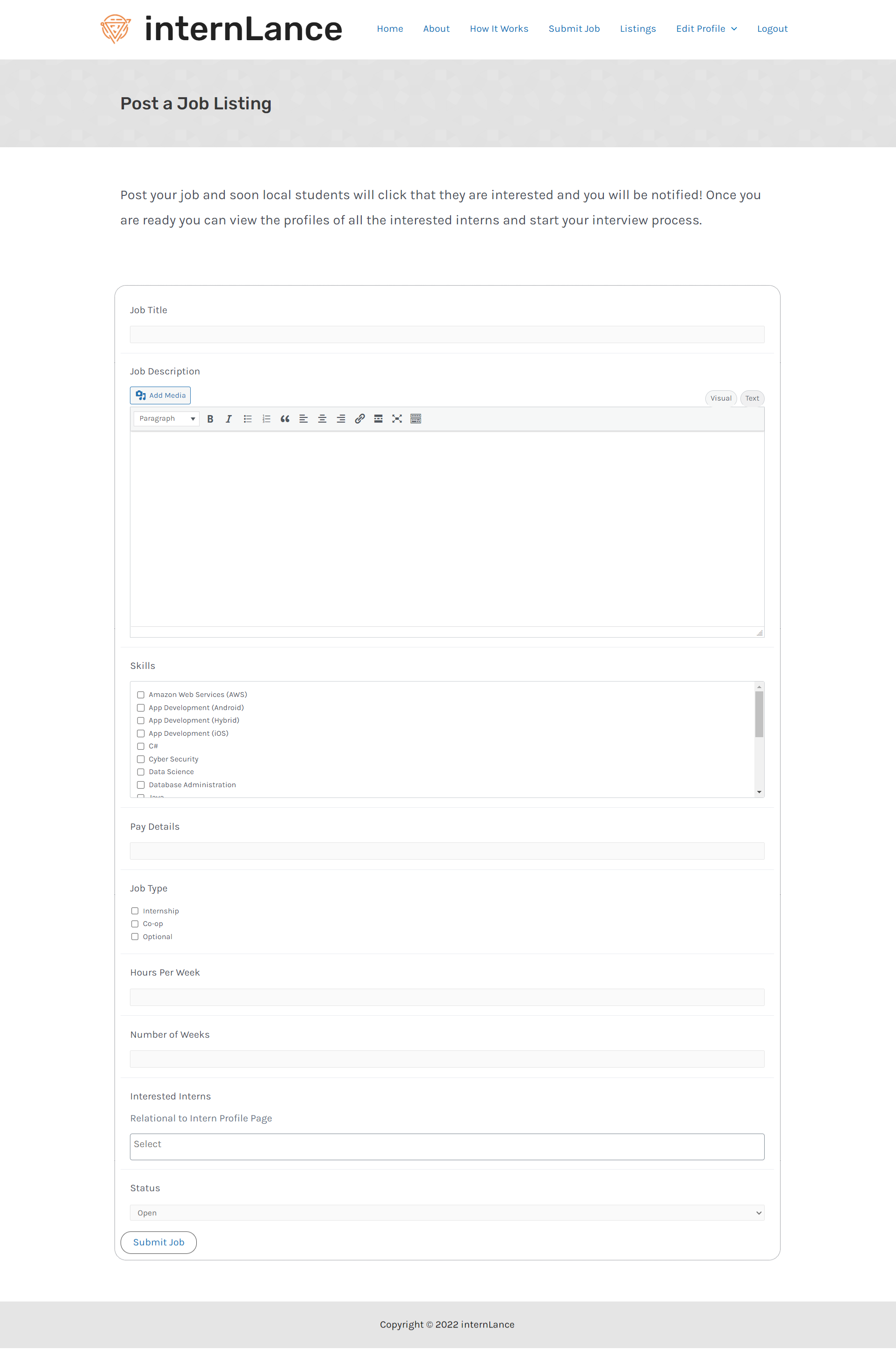Check the Optional job type

point(135,937)
